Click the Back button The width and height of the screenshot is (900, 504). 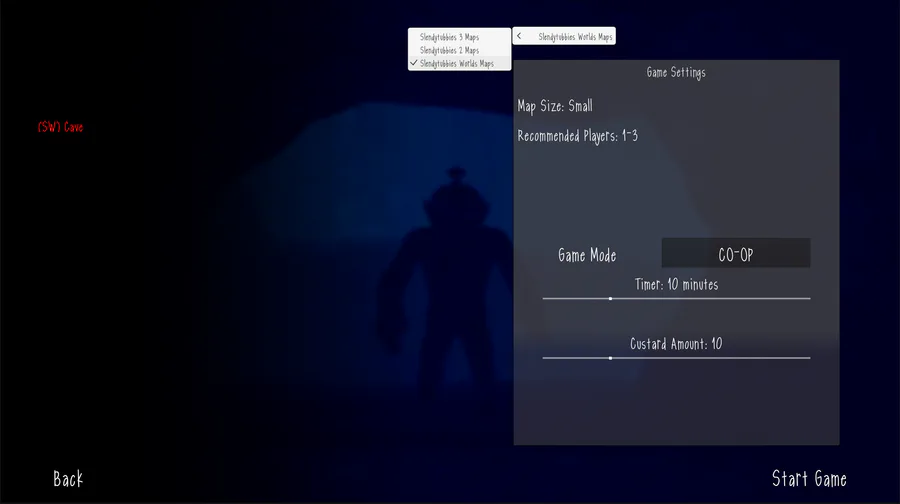coord(68,479)
